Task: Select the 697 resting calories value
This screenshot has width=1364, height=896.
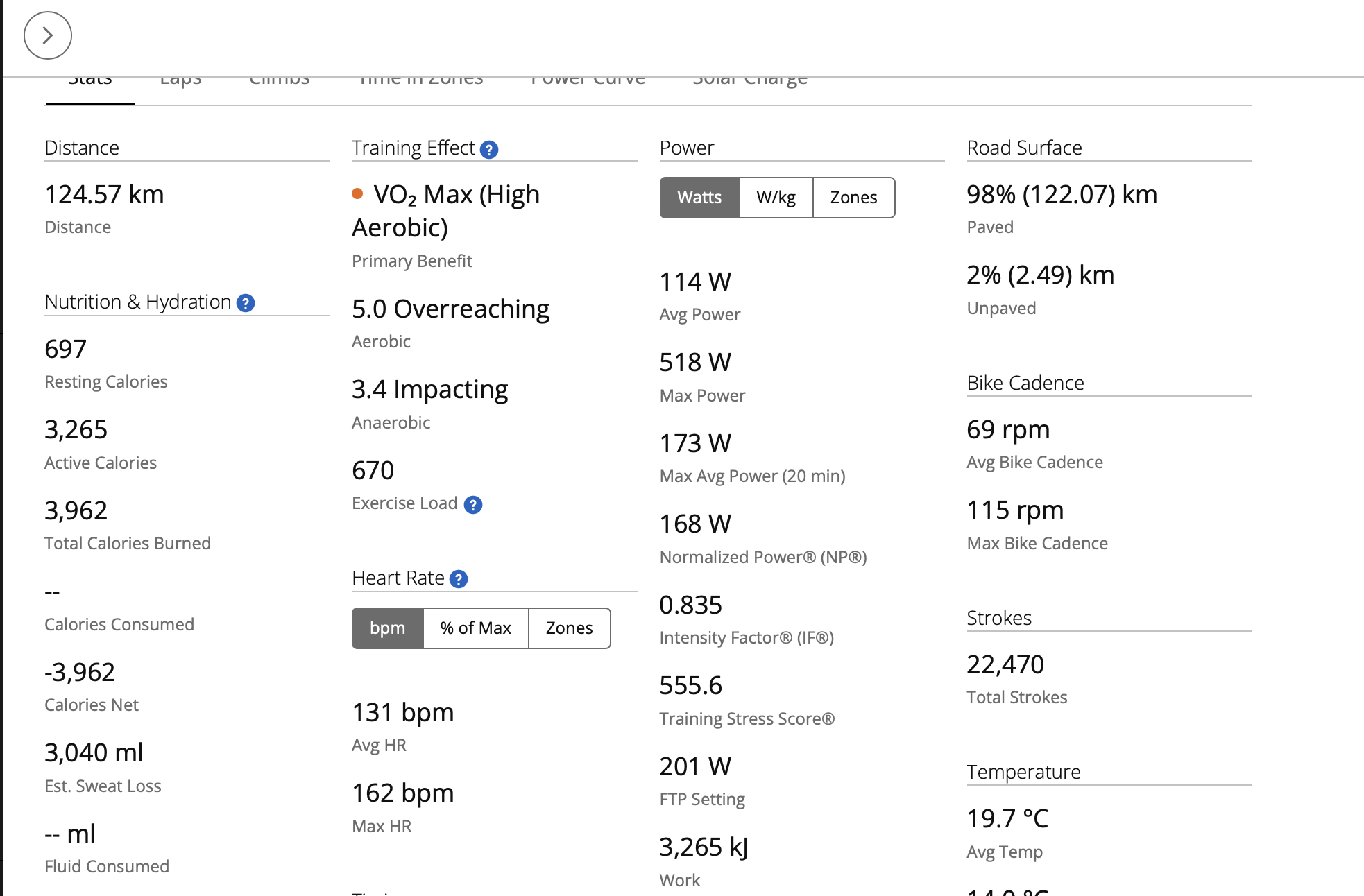Action: (x=65, y=350)
